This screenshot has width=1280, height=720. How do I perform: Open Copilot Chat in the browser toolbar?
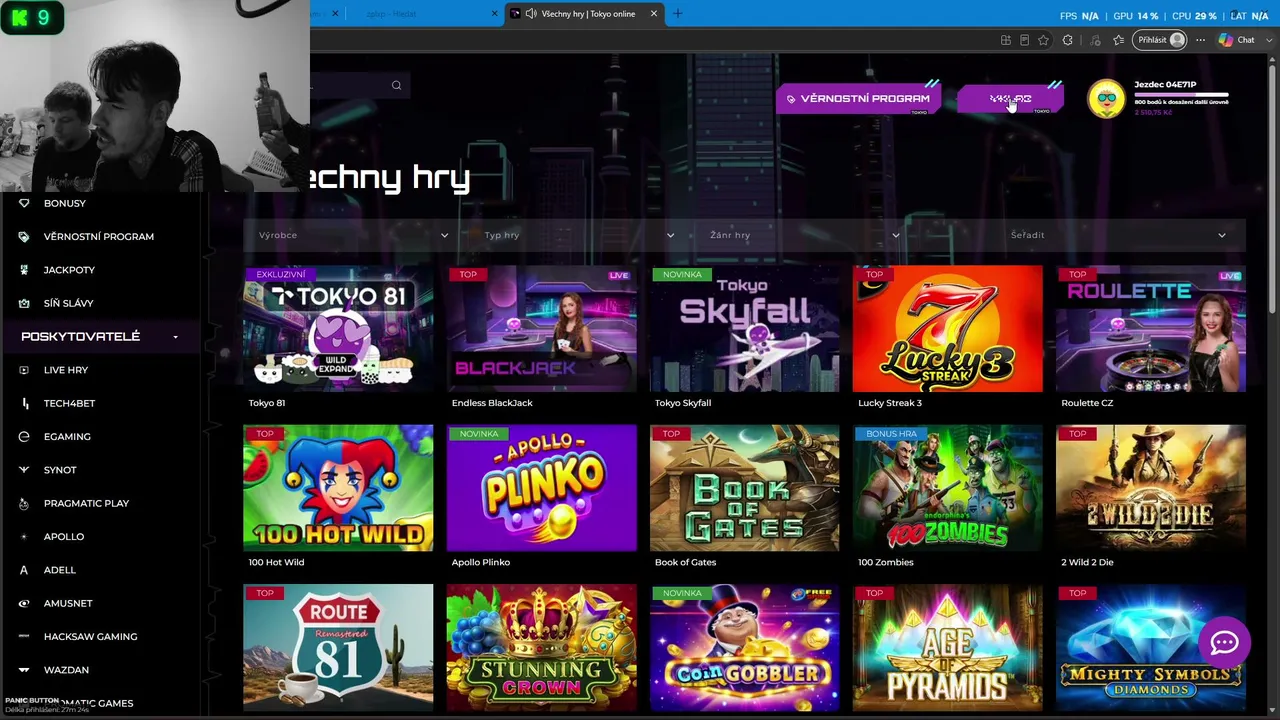coord(1236,40)
